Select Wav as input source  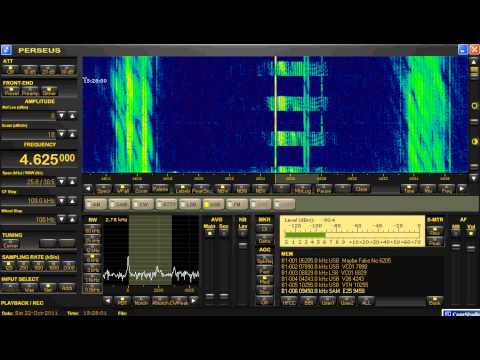click(x=29, y=288)
